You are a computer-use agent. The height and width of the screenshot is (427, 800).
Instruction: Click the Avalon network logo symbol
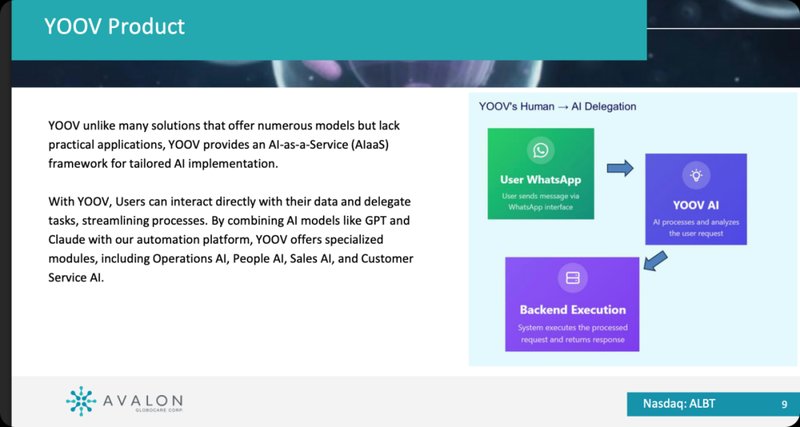(x=81, y=400)
